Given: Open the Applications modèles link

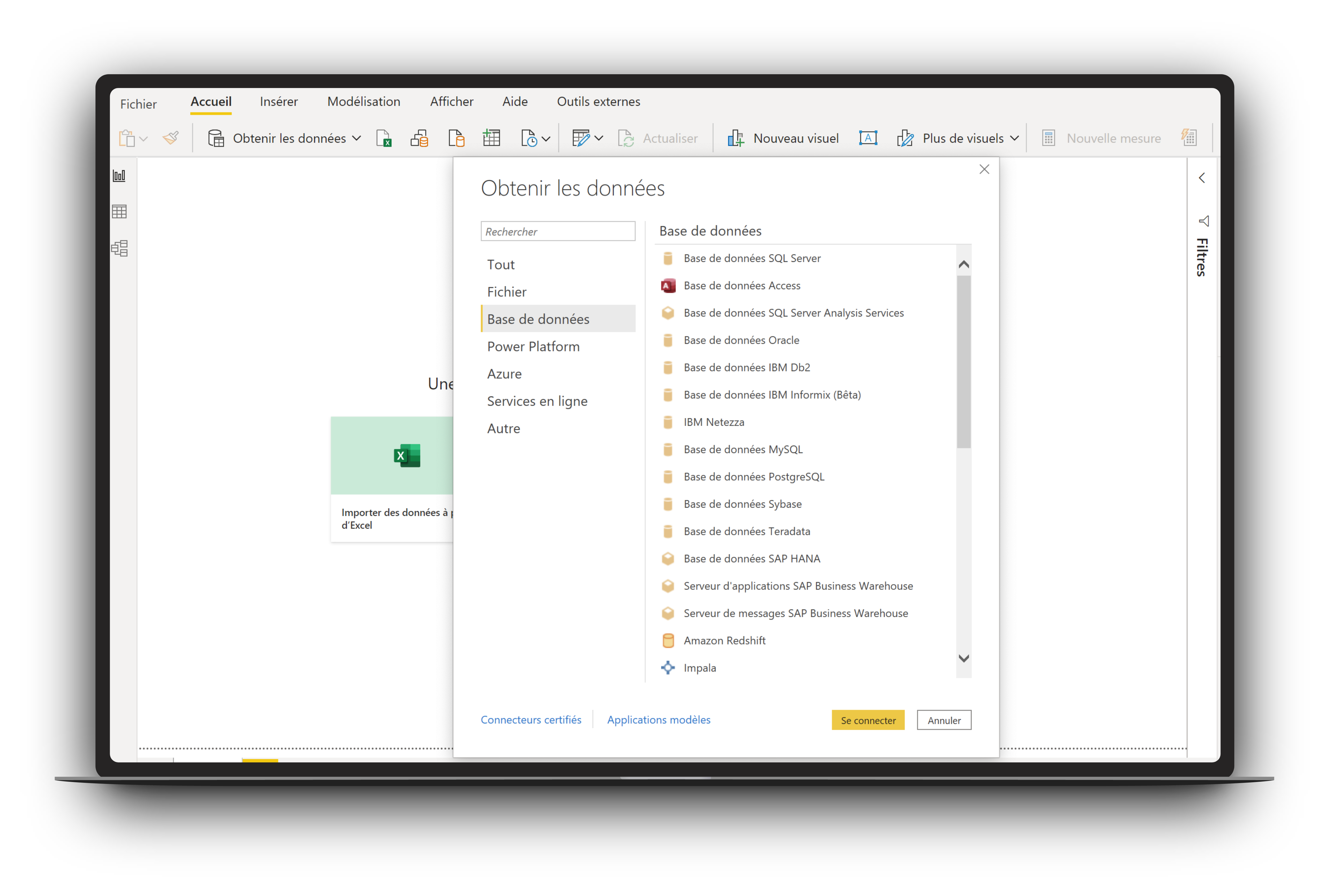Looking at the screenshot, I should click(x=659, y=719).
